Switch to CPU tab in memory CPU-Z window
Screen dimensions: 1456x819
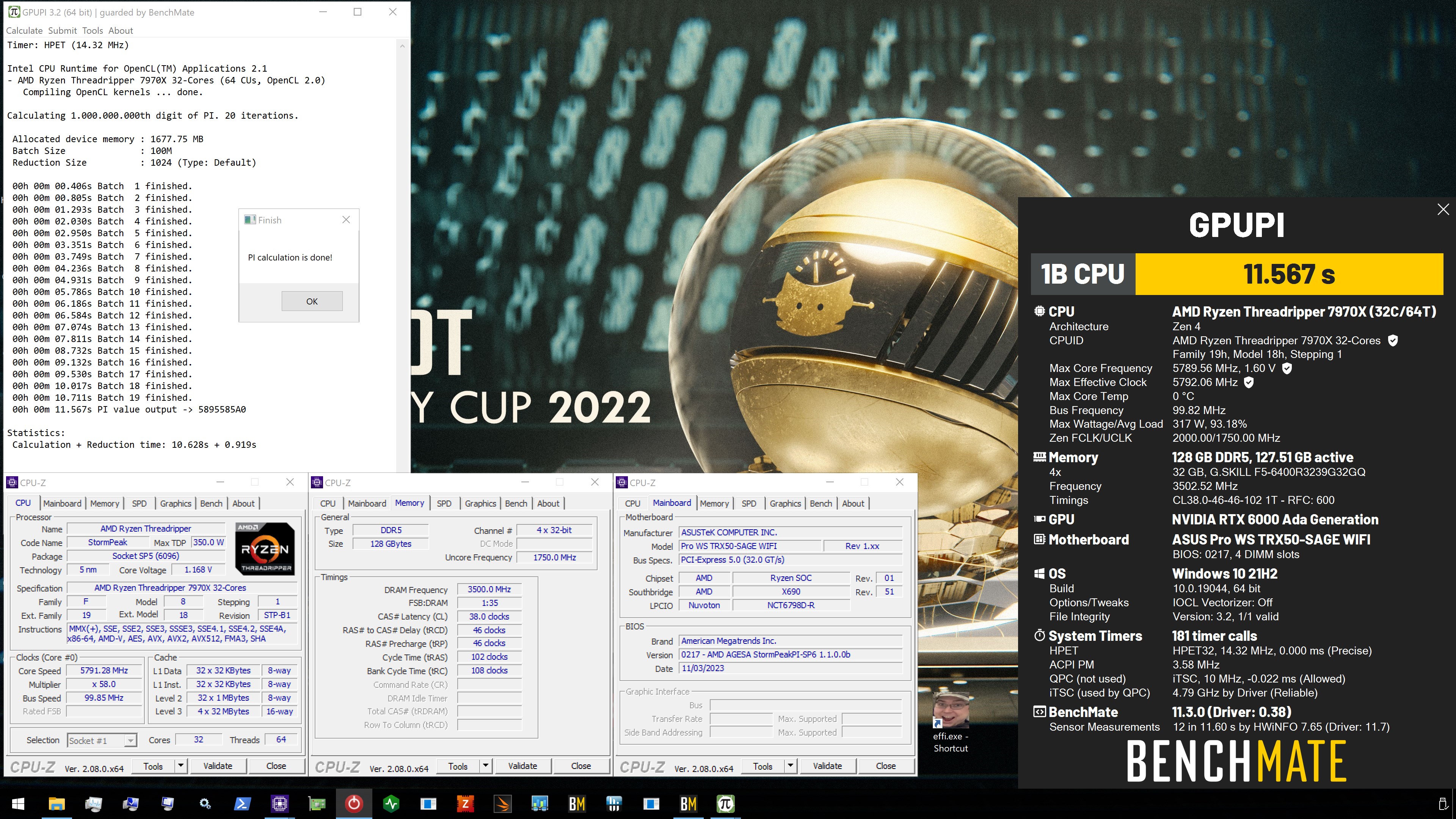click(328, 503)
